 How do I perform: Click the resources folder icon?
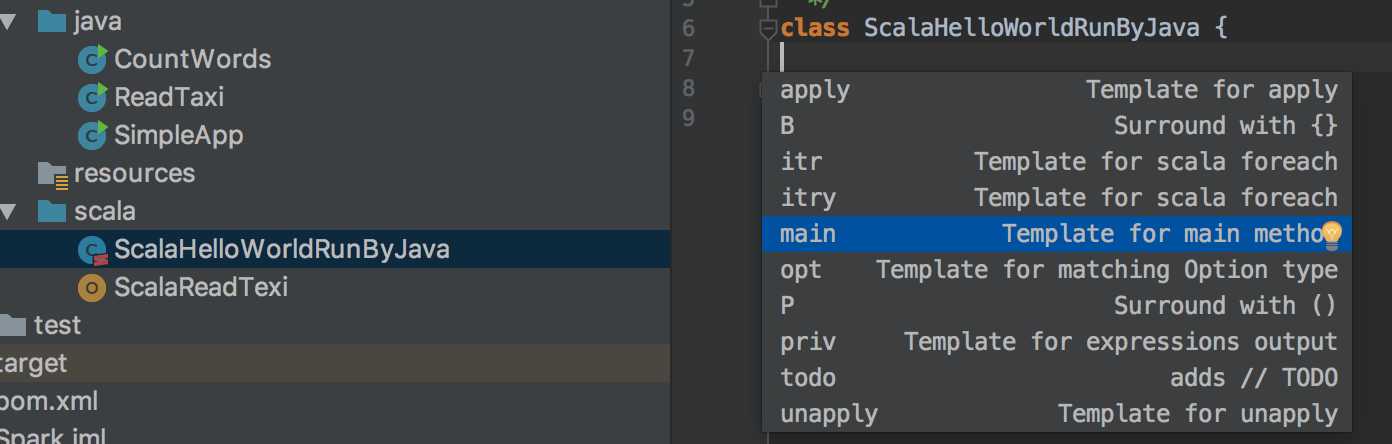pos(52,174)
